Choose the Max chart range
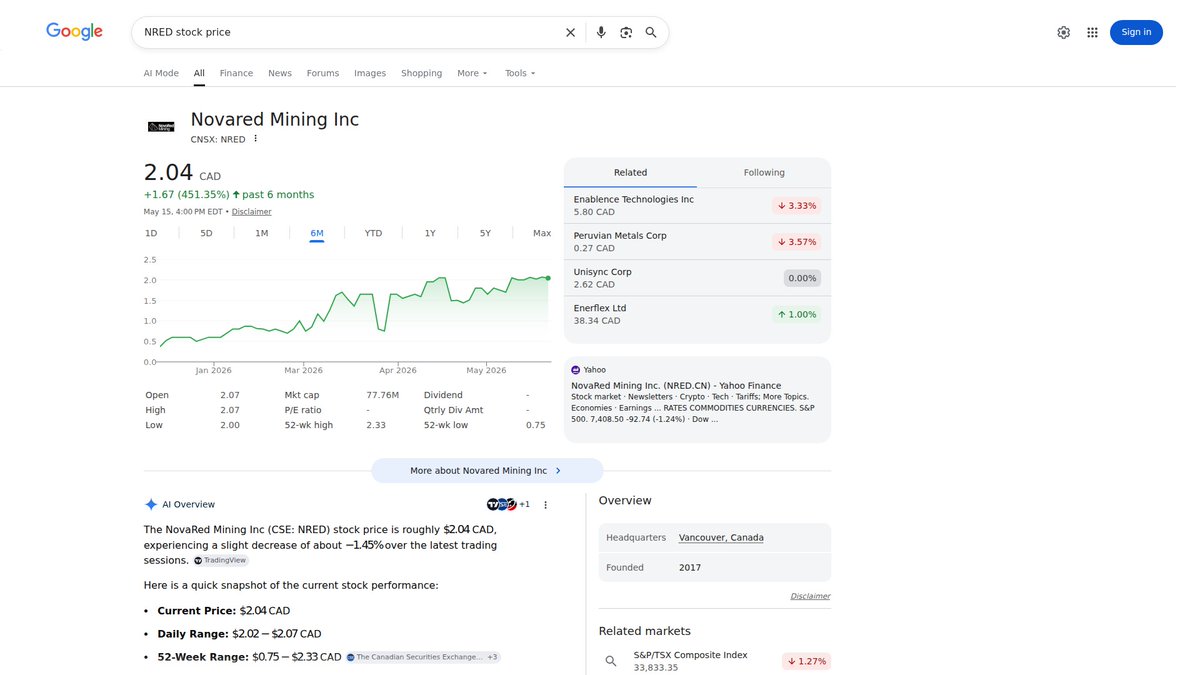This screenshot has width=1200, height=675. tap(542, 233)
